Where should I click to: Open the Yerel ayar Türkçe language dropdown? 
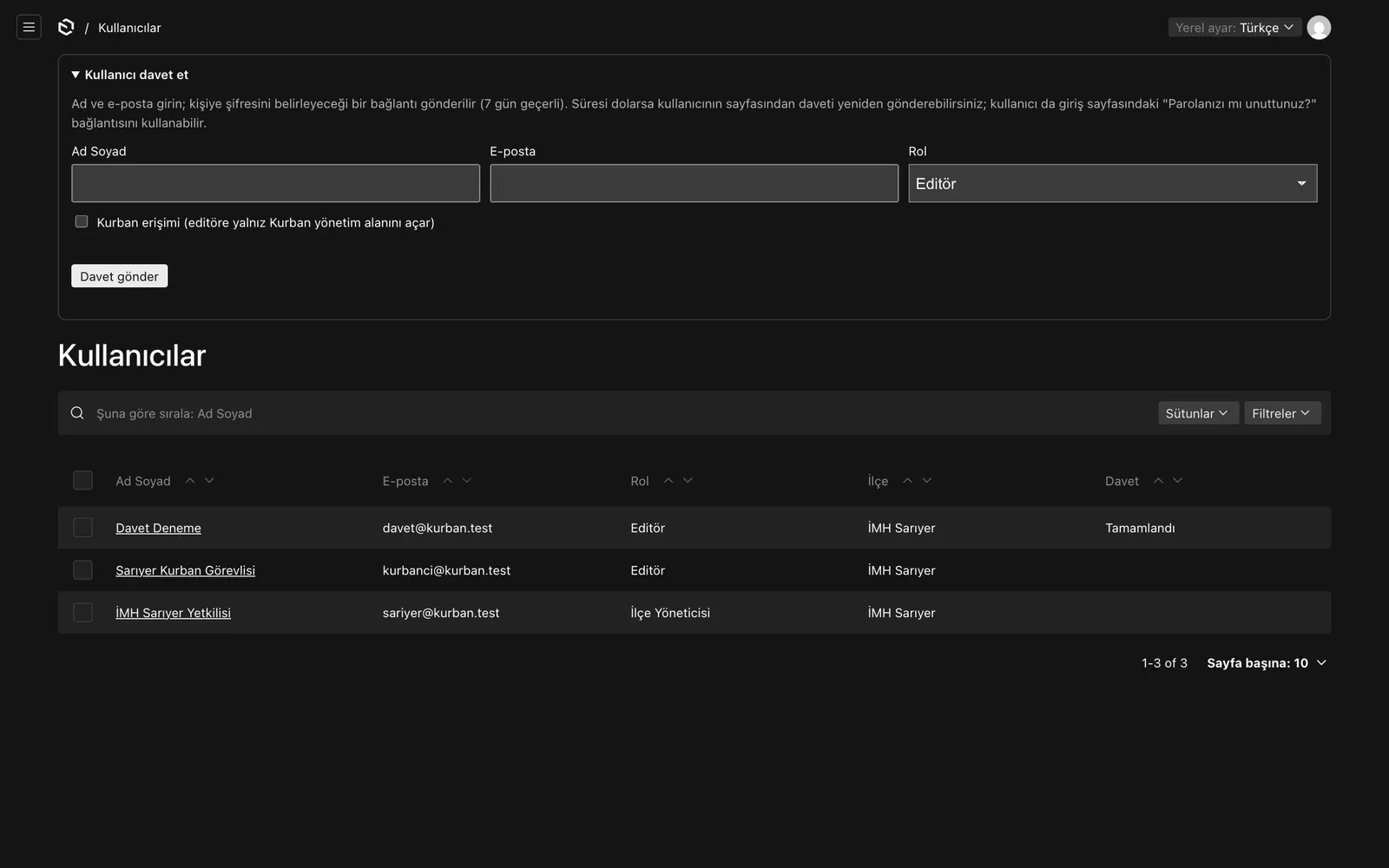click(1234, 28)
